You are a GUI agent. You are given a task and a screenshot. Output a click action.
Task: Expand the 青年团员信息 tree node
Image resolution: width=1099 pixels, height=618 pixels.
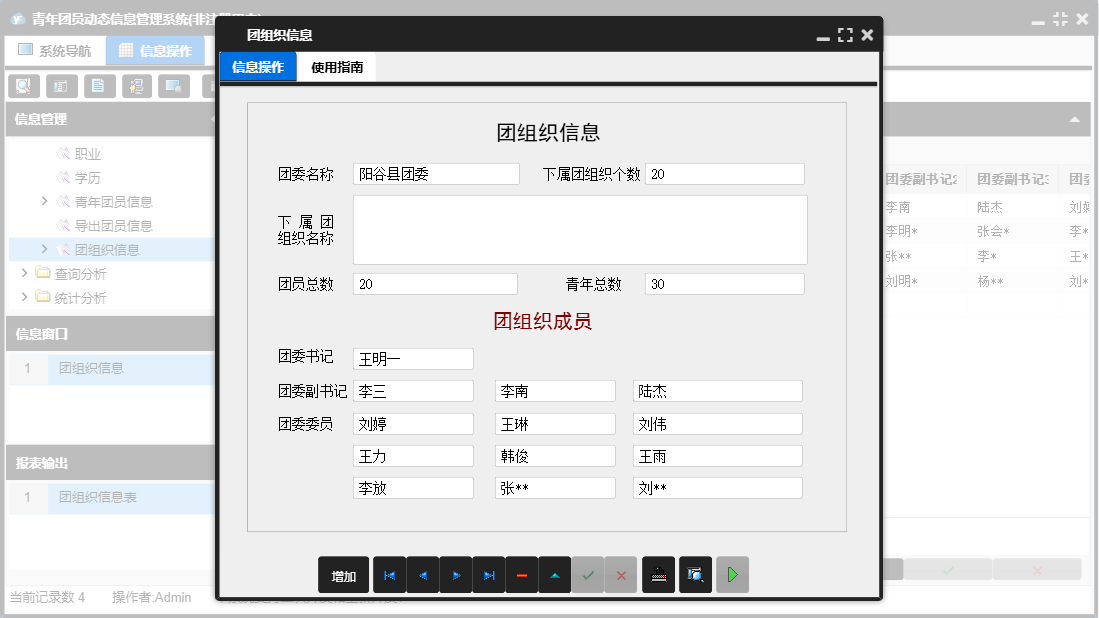point(43,201)
